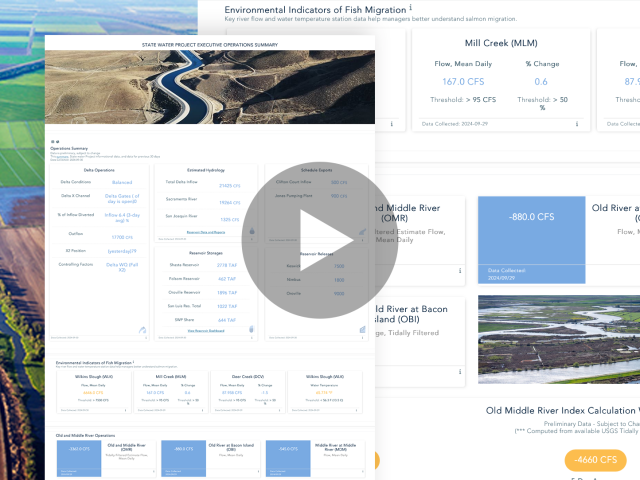The width and height of the screenshot is (640, 480).
Task: Click info icon beside Environmental Indicators heading
Action: pos(411,7)
